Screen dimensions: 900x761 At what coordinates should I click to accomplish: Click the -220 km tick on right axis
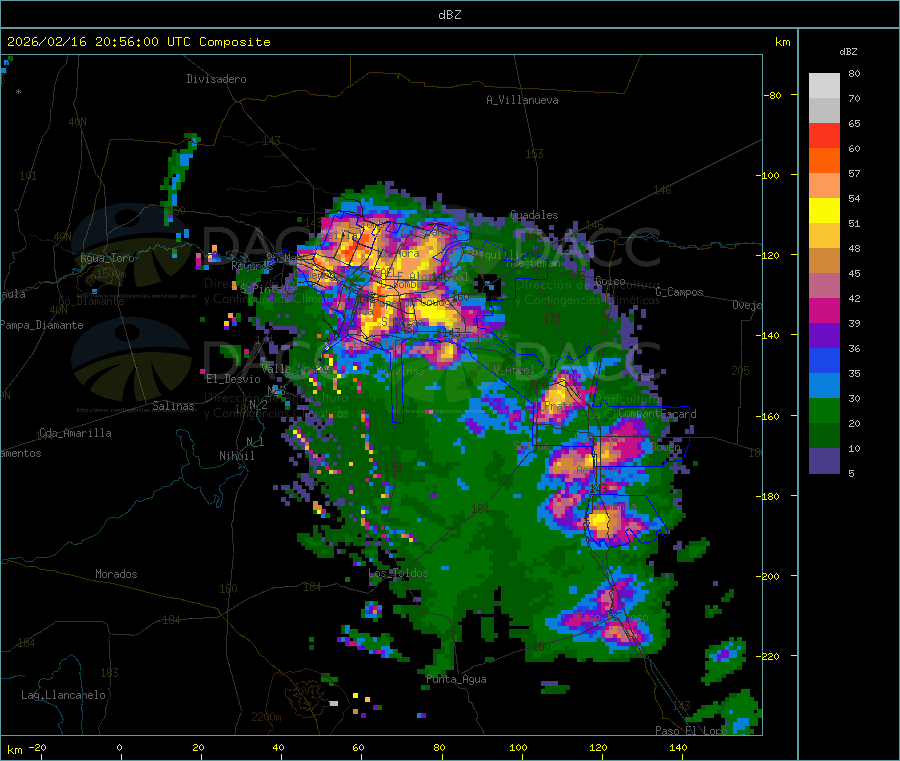[768, 657]
